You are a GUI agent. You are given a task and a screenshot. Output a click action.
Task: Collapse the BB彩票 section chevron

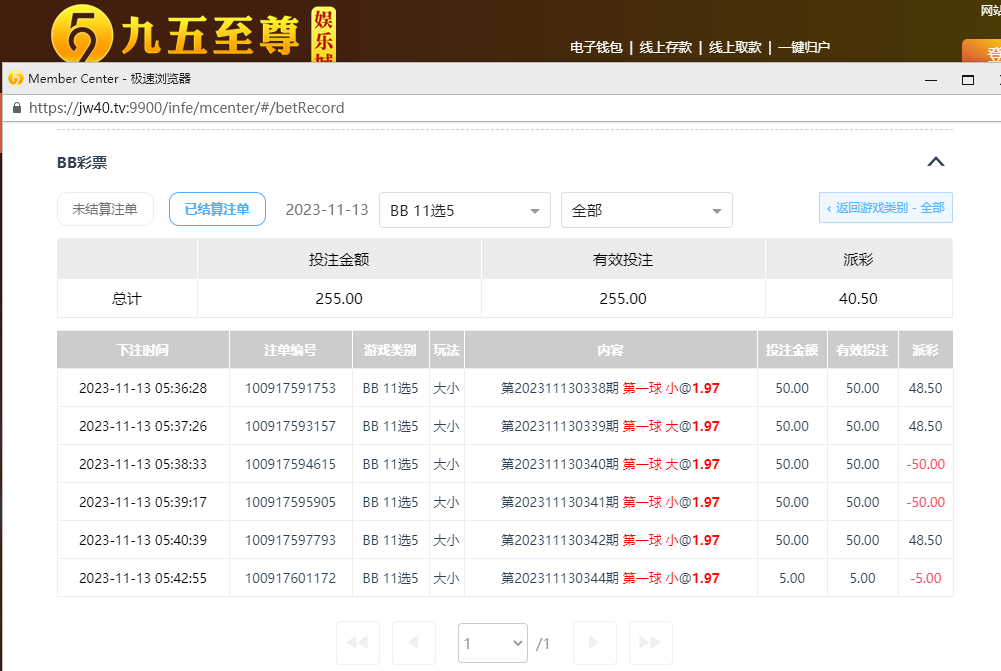click(935, 162)
